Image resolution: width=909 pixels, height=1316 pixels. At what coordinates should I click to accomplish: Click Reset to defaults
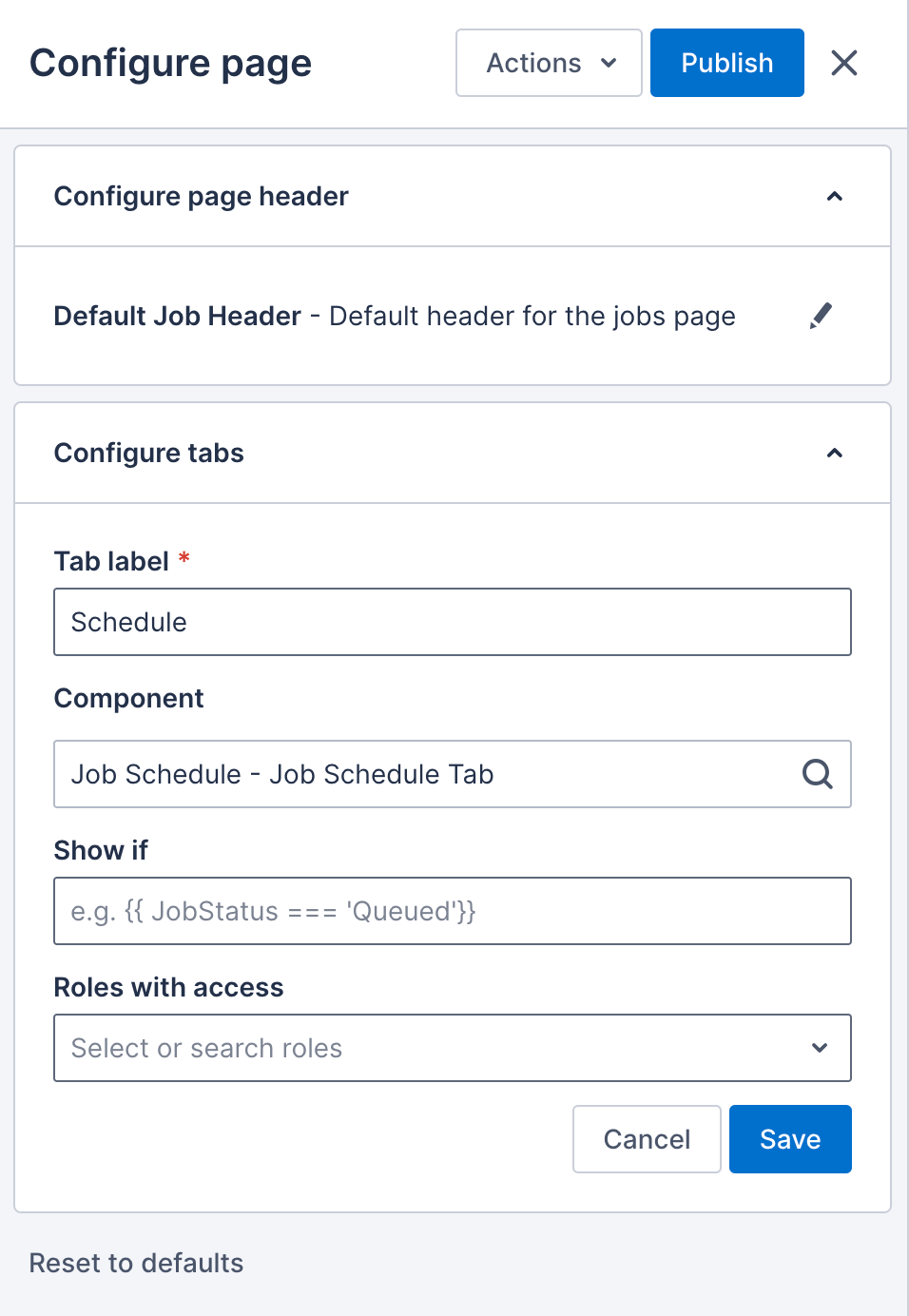click(x=136, y=1263)
